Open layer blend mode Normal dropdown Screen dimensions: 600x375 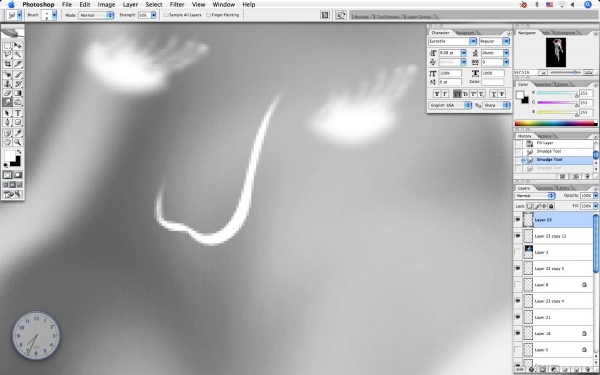[535, 196]
